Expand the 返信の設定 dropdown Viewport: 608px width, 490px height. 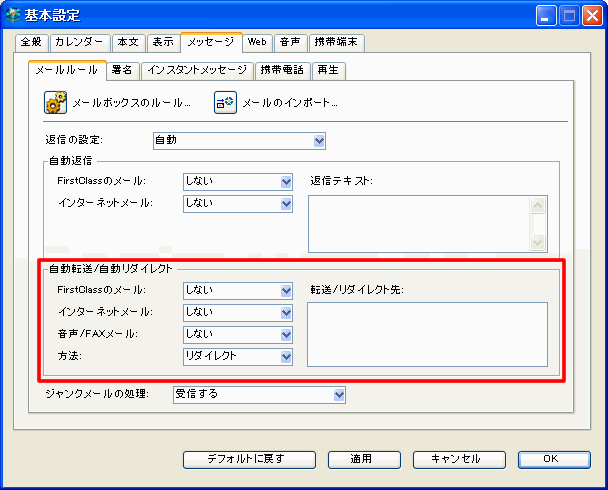pos(319,141)
